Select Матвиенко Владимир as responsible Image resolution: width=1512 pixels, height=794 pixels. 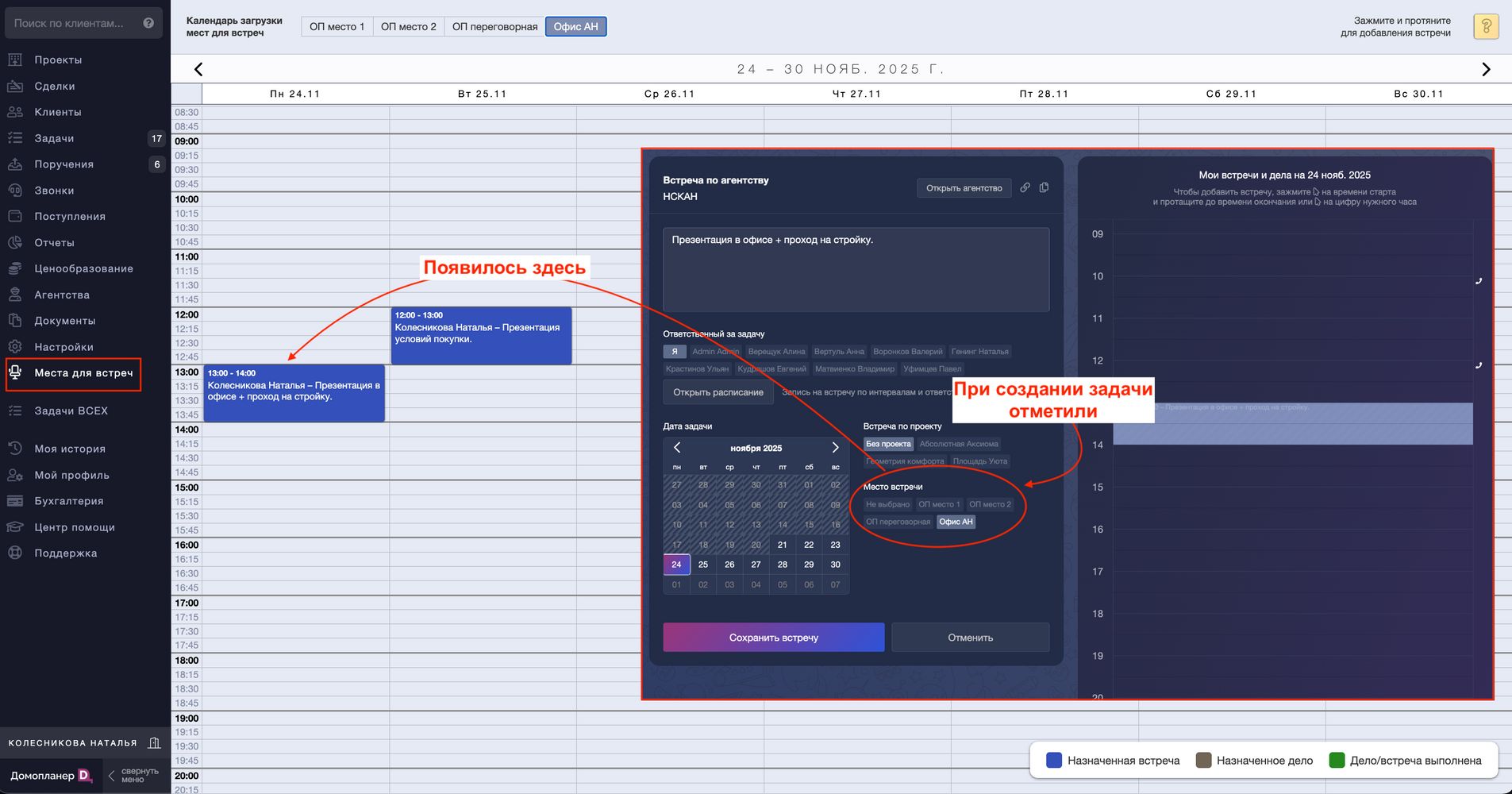pyautogui.click(x=855, y=368)
